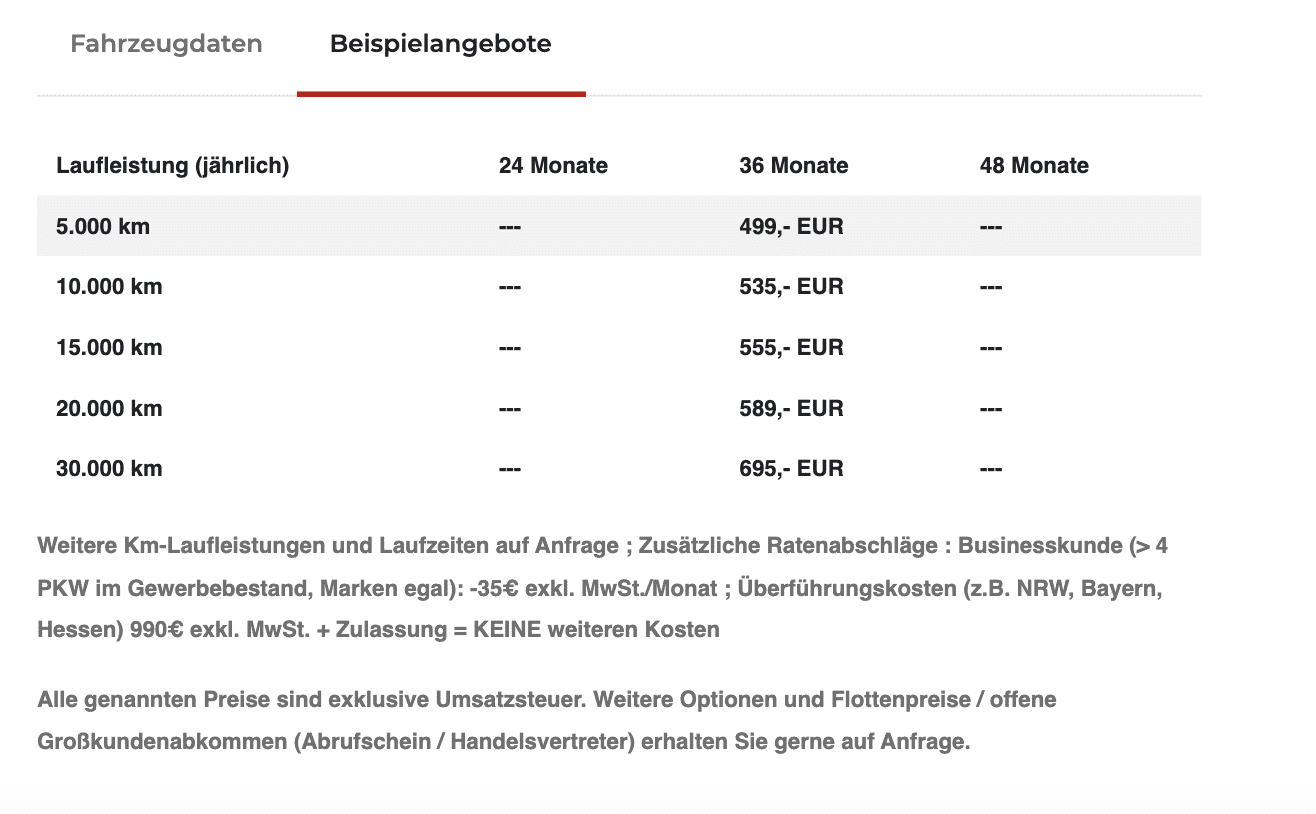The image size is (1316, 814).
Task: Click the 48 Monate dash in 30.000 km row
Action: 991,469
